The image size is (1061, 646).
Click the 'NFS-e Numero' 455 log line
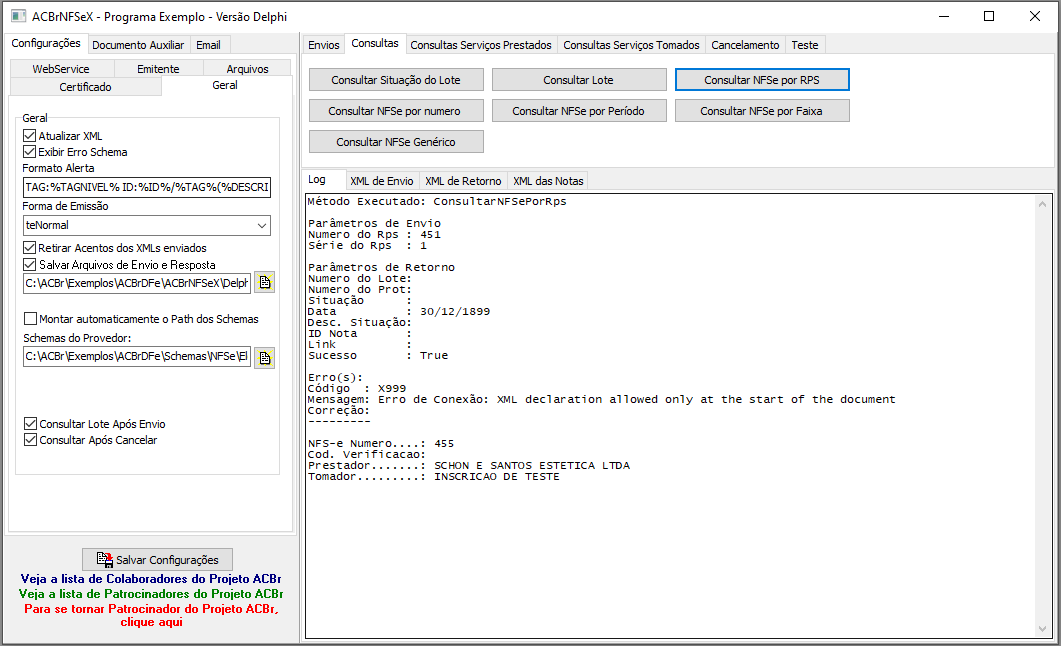[x=381, y=444]
